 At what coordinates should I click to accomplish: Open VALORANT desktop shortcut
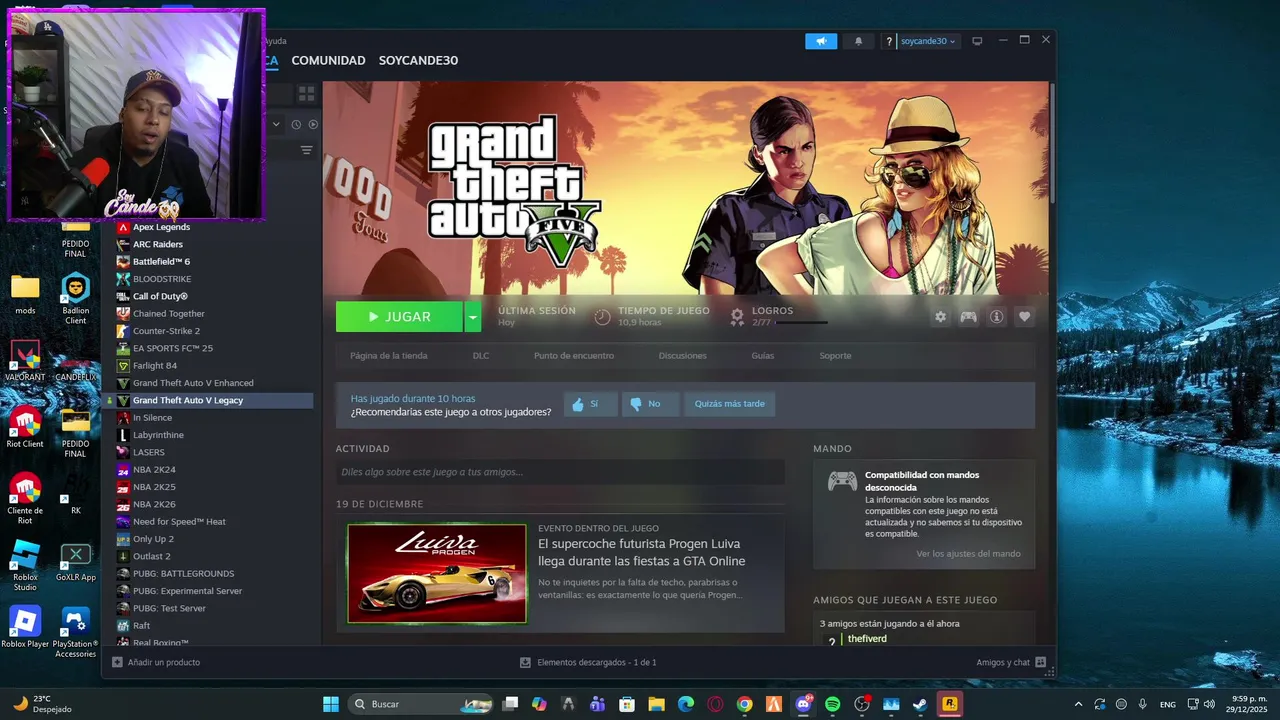pos(25,362)
